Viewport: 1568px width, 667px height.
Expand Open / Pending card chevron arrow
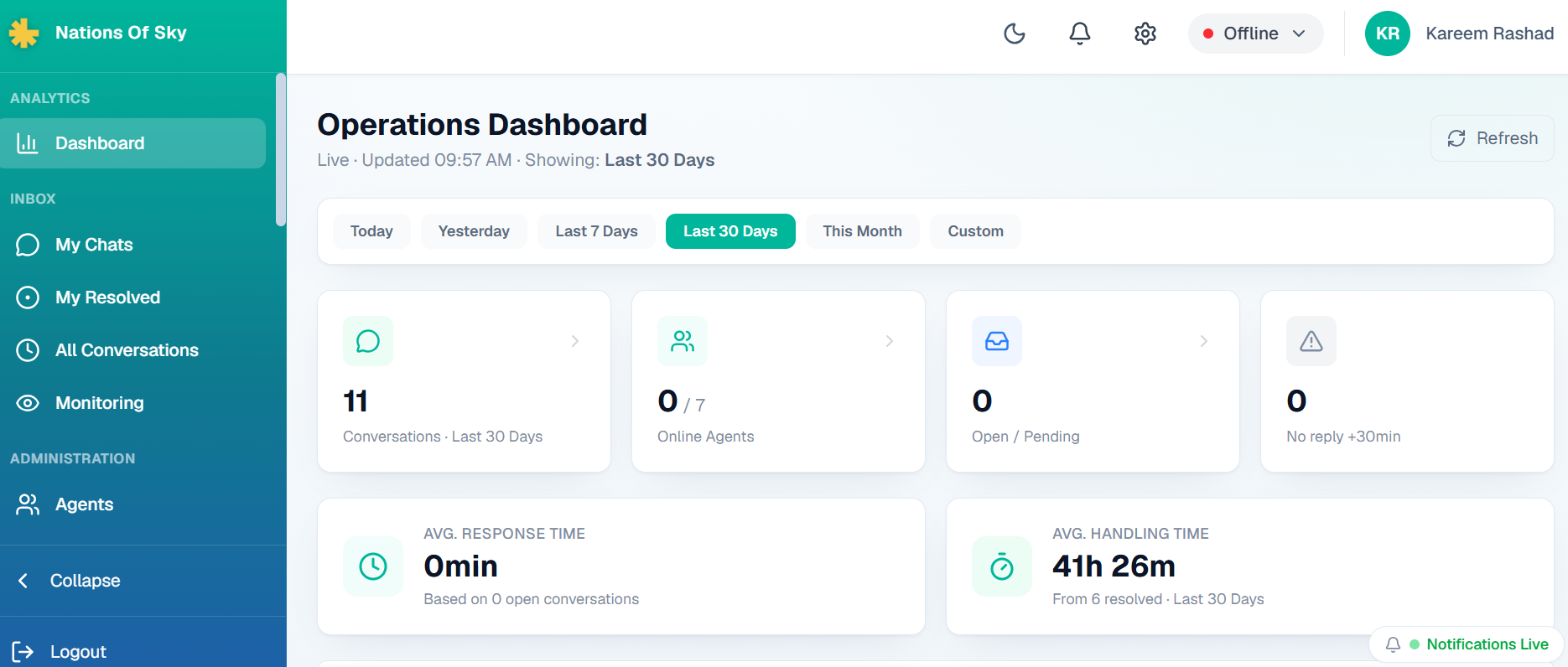1204,341
